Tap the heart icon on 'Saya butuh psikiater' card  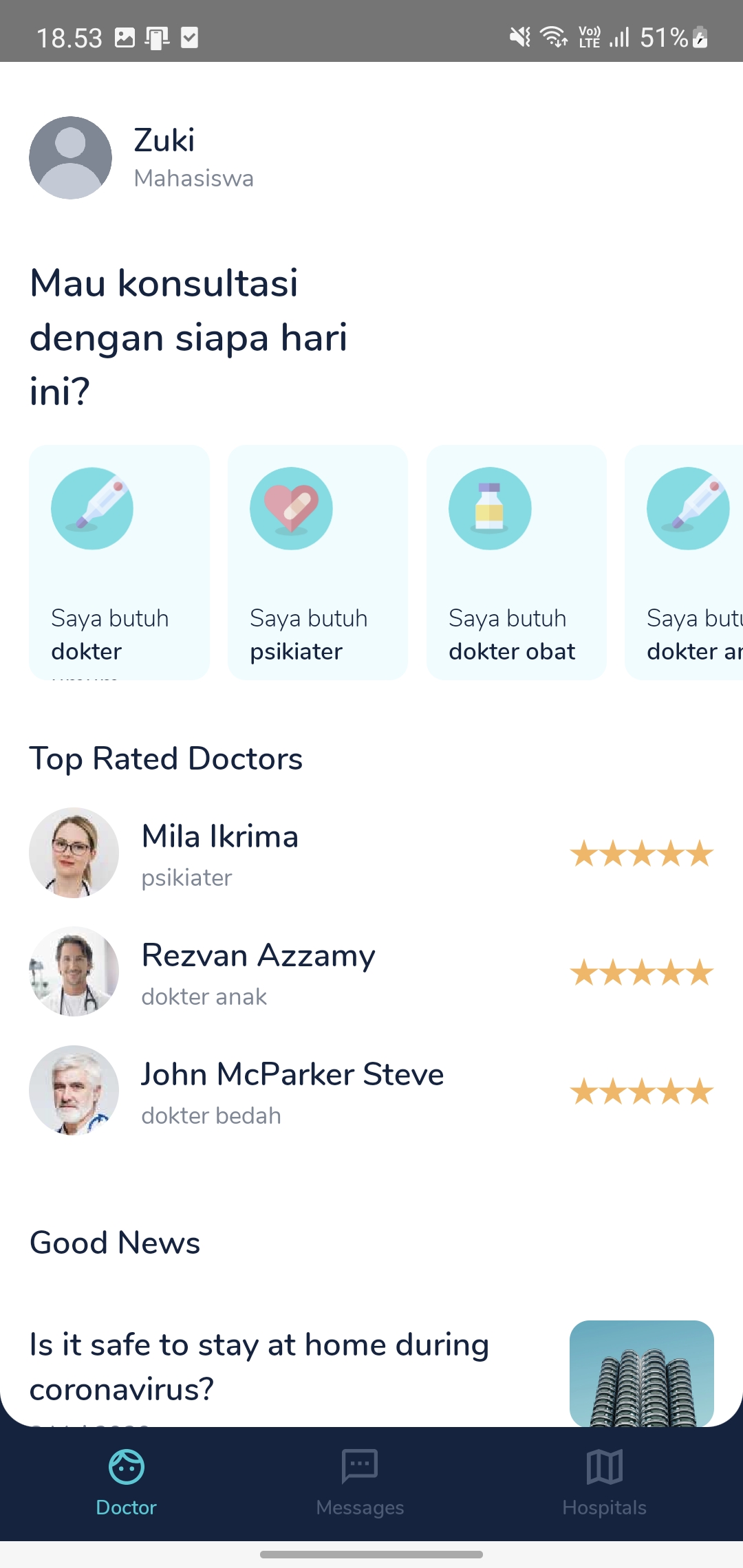click(x=291, y=508)
